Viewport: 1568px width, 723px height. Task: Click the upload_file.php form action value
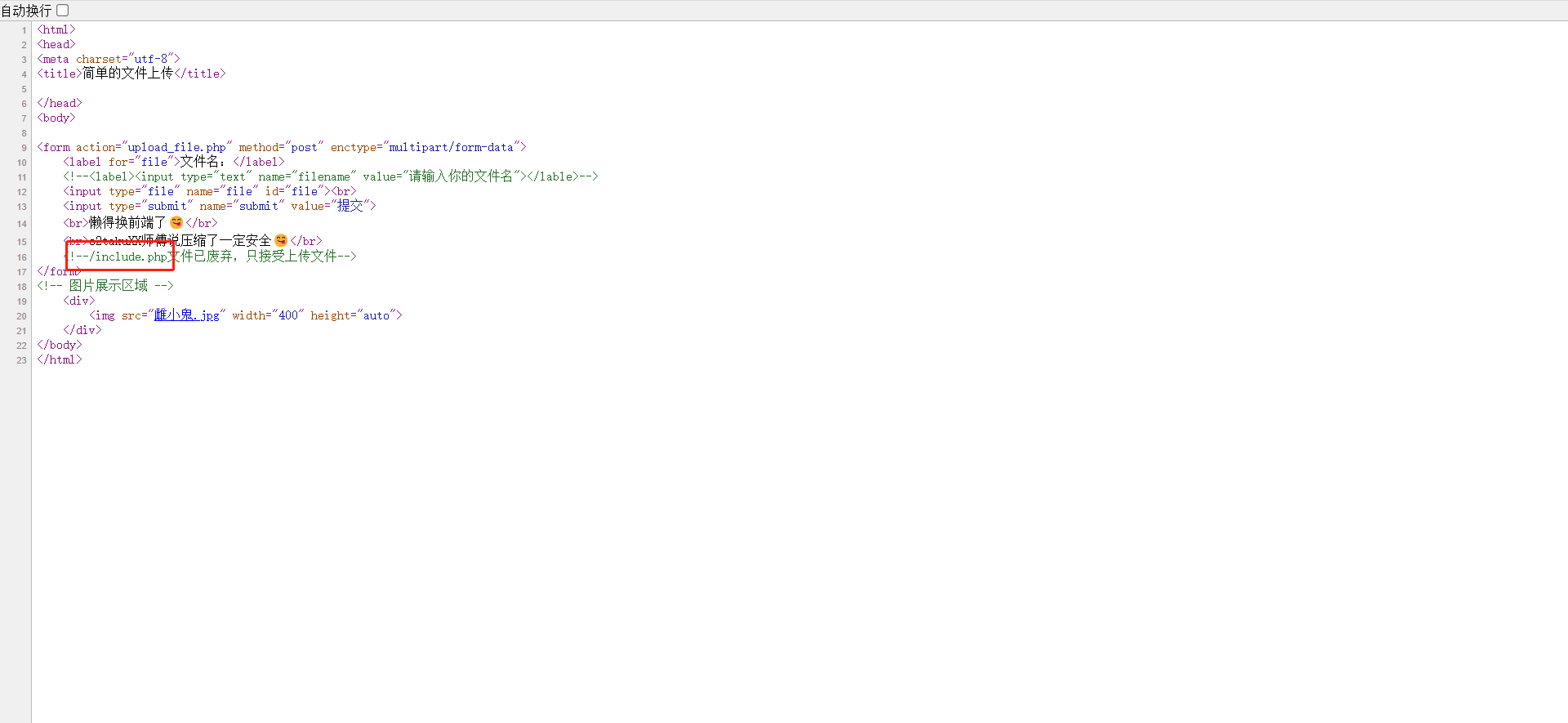point(176,148)
